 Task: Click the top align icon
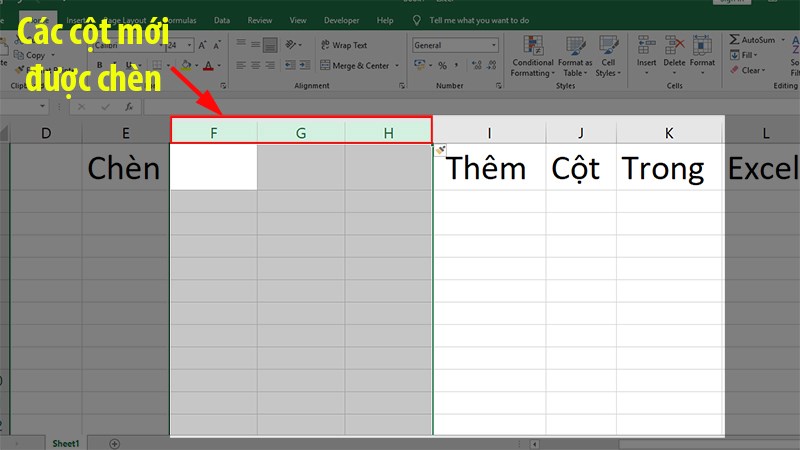point(241,45)
